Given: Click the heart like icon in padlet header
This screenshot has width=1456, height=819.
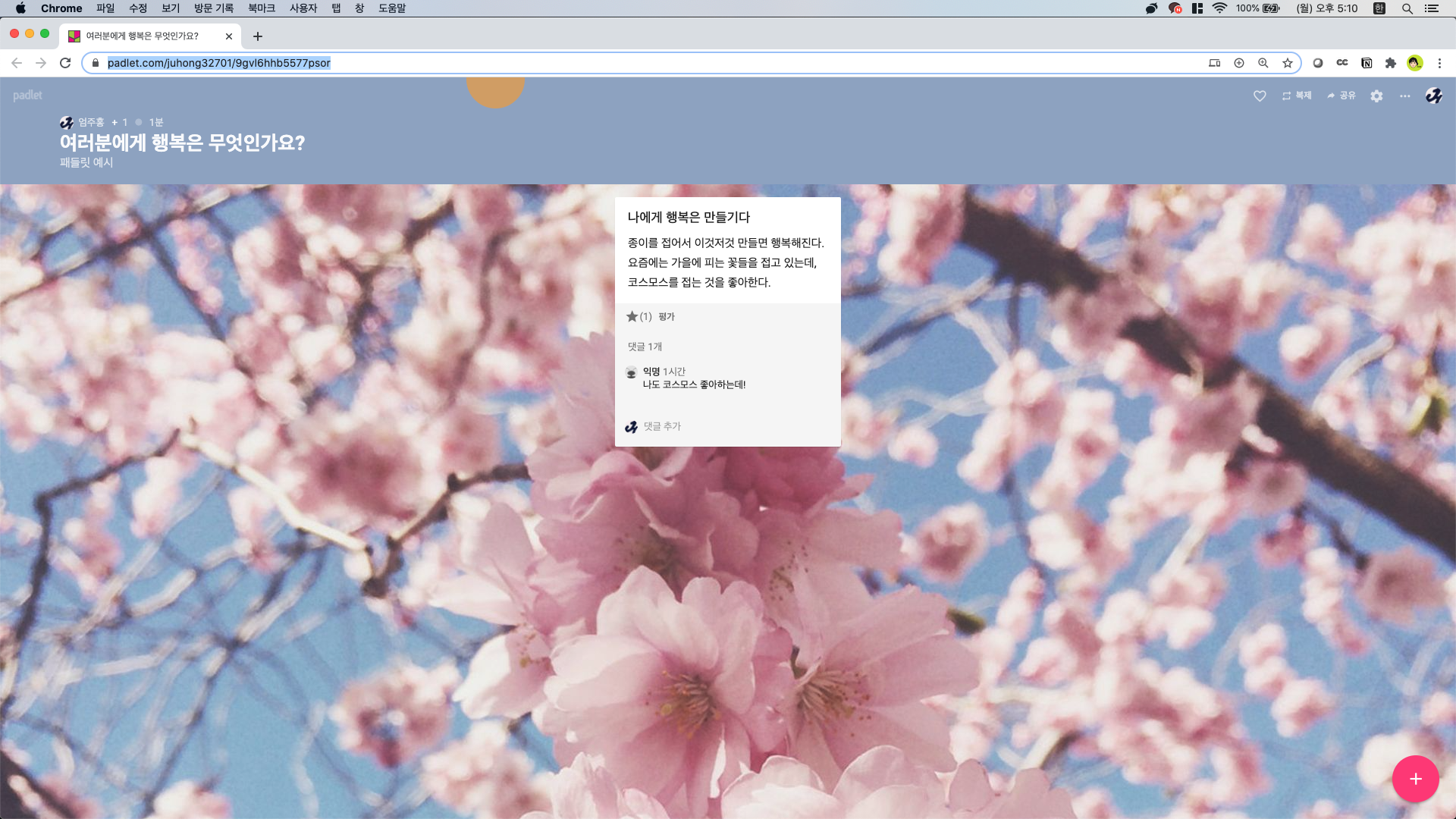Looking at the screenshot, I should click(1260, 96).
